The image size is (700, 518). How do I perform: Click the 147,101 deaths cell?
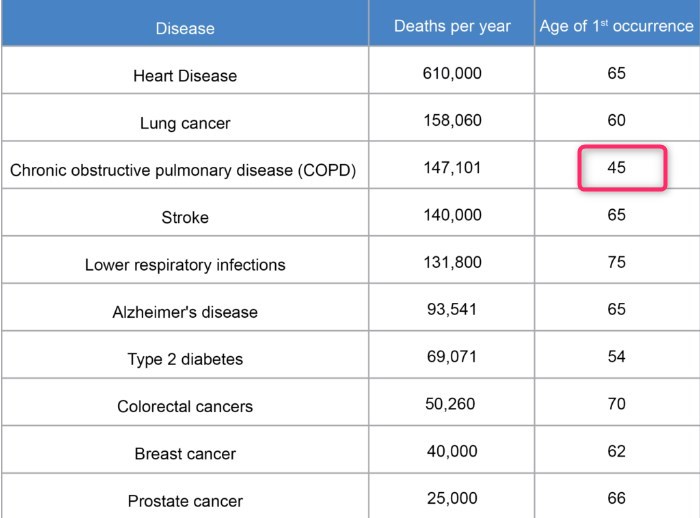(x=451, y=167)
